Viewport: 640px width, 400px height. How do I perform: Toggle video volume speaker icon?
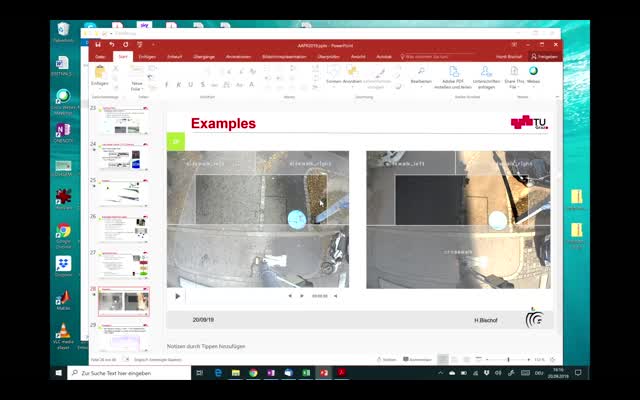[336, 296]
